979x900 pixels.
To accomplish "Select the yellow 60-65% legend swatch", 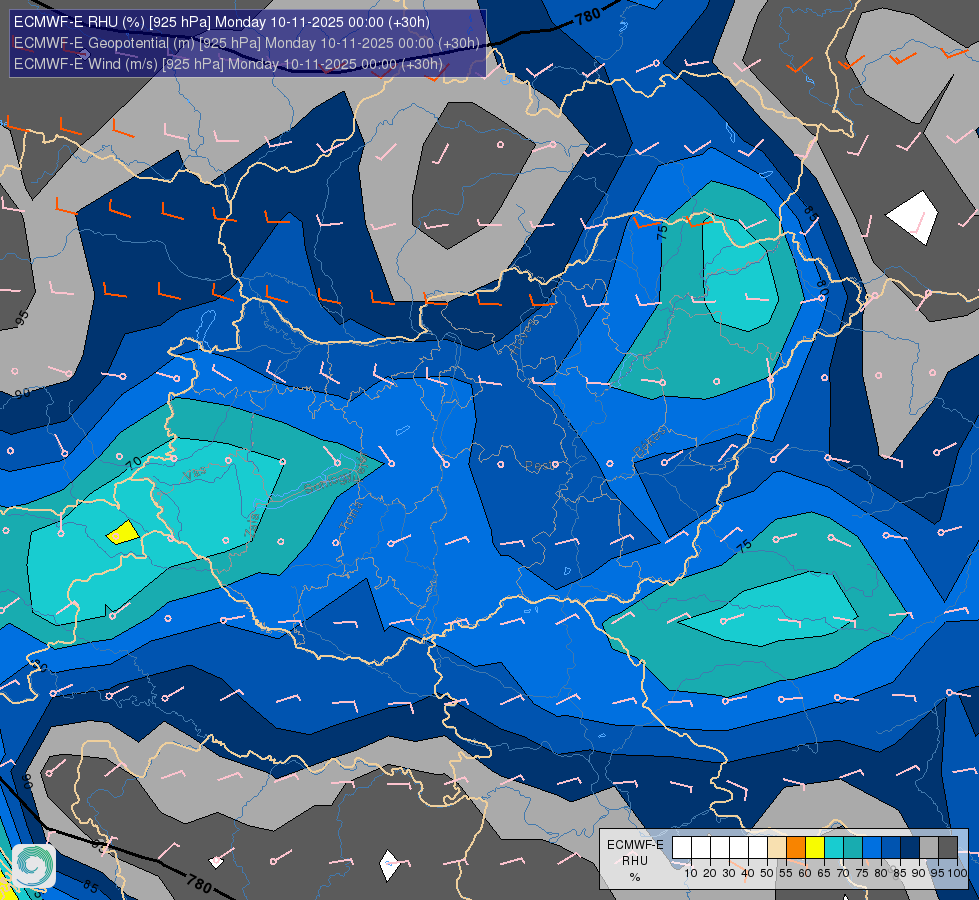I will tap(815, 848).
